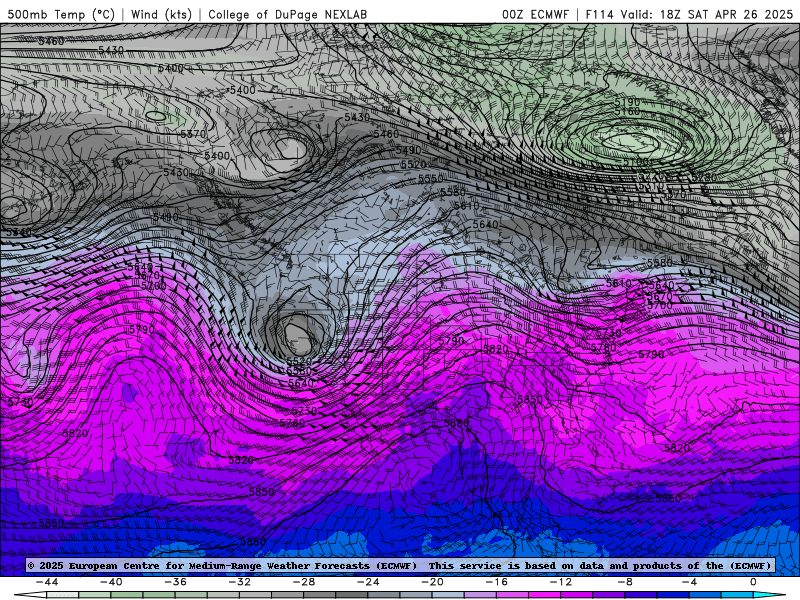Click the 5370 contour label
800x600 pixels.
pyautogui.click(x=193, y=134)
